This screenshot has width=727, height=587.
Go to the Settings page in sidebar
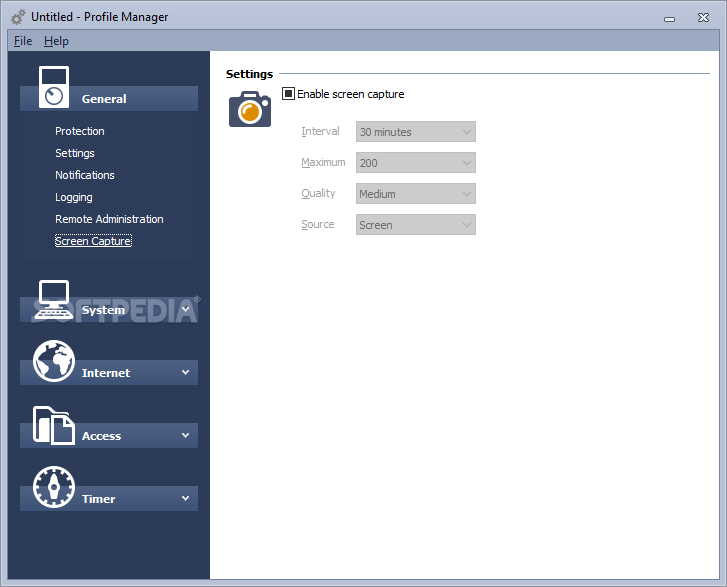click(x=75, y=153)
